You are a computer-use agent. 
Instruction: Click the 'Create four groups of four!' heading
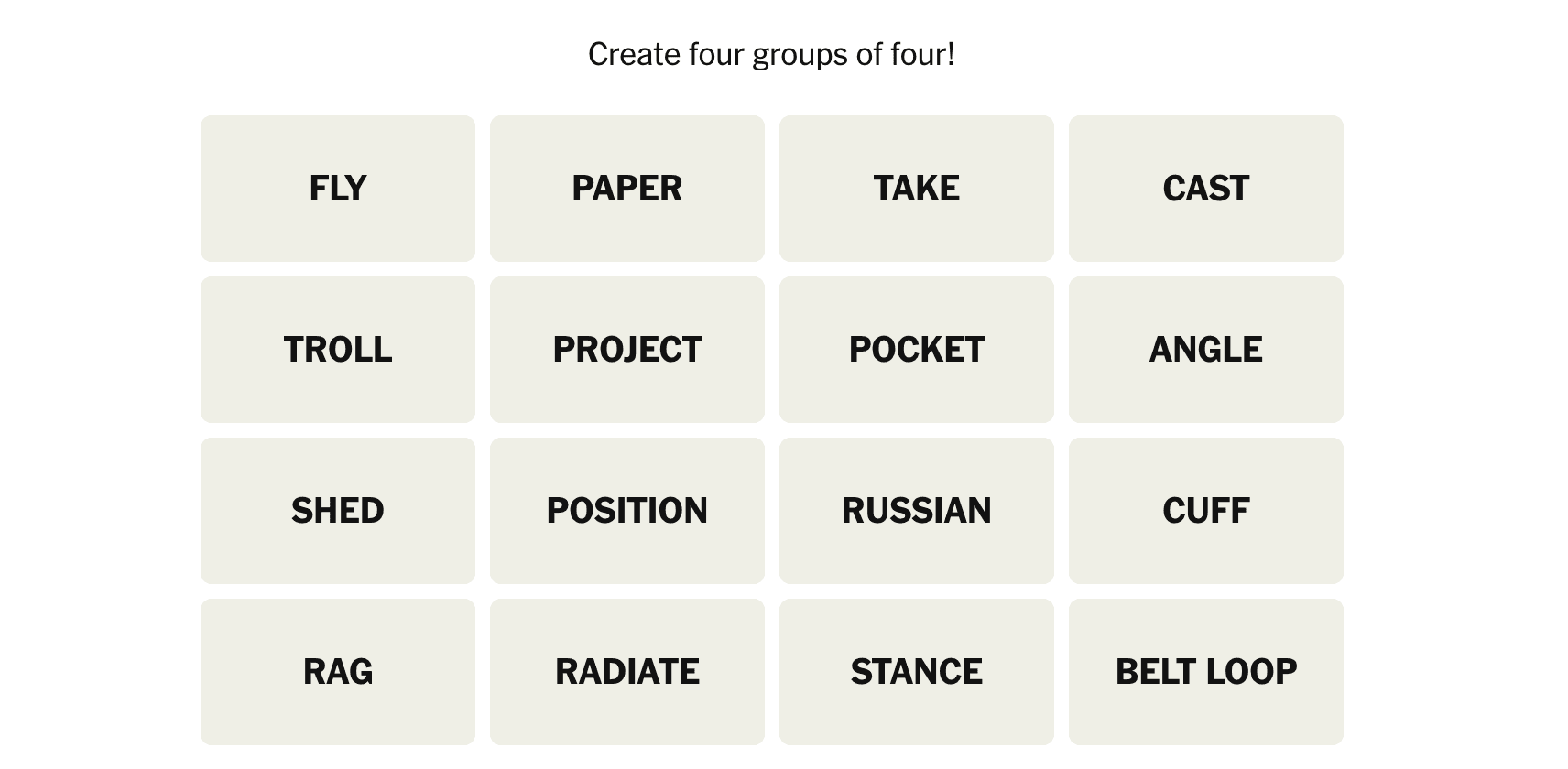click(771, 55)
